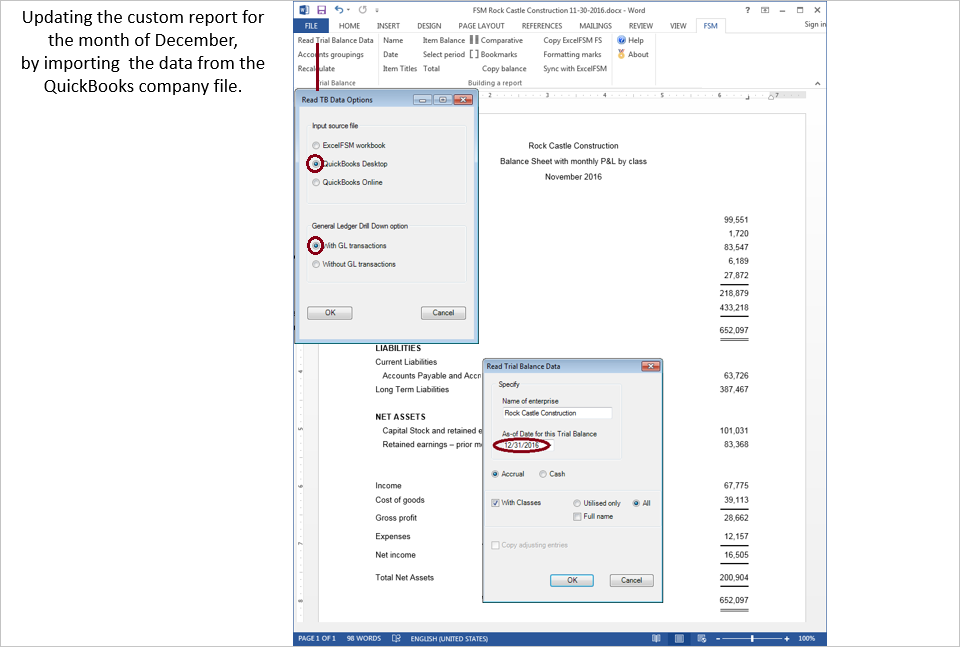The height and width of the screenshot is (647, 960).
Task: Click Name of enterprise input field
Action: 557,413
